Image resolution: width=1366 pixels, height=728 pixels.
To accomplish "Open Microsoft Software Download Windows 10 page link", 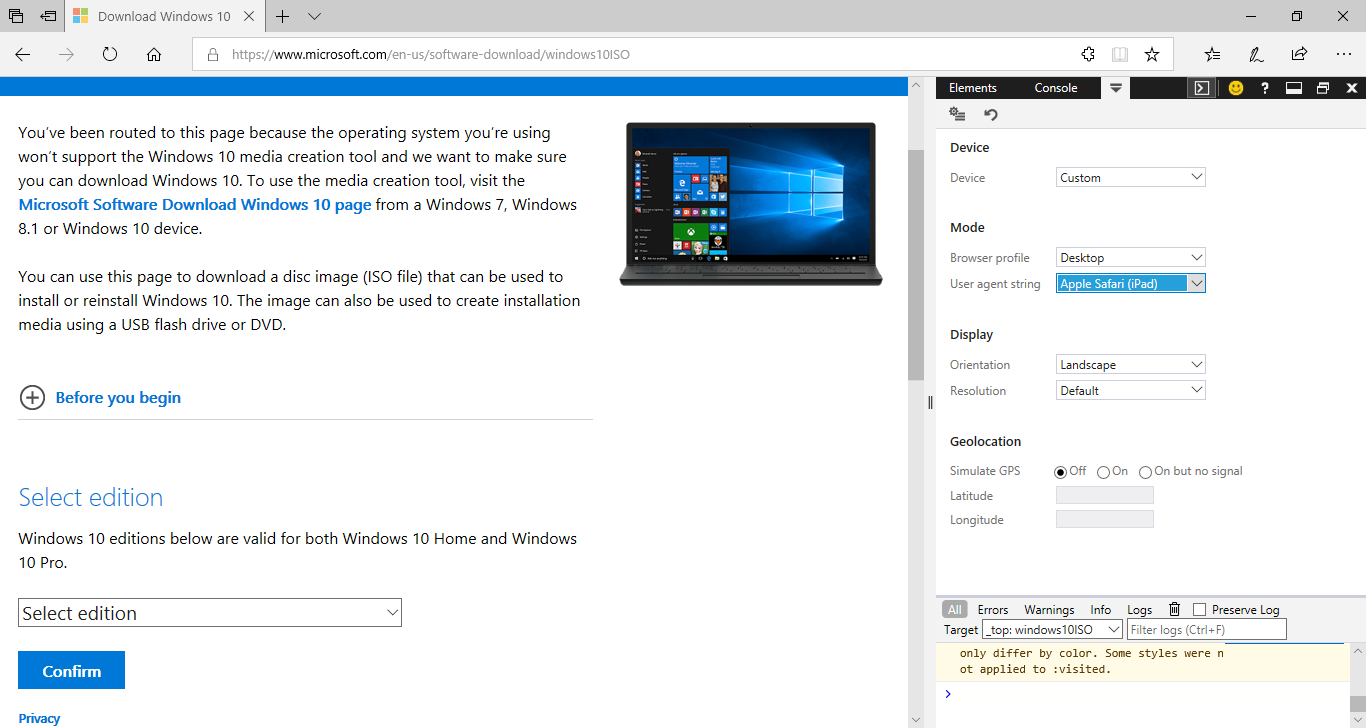I will (195, 204).
